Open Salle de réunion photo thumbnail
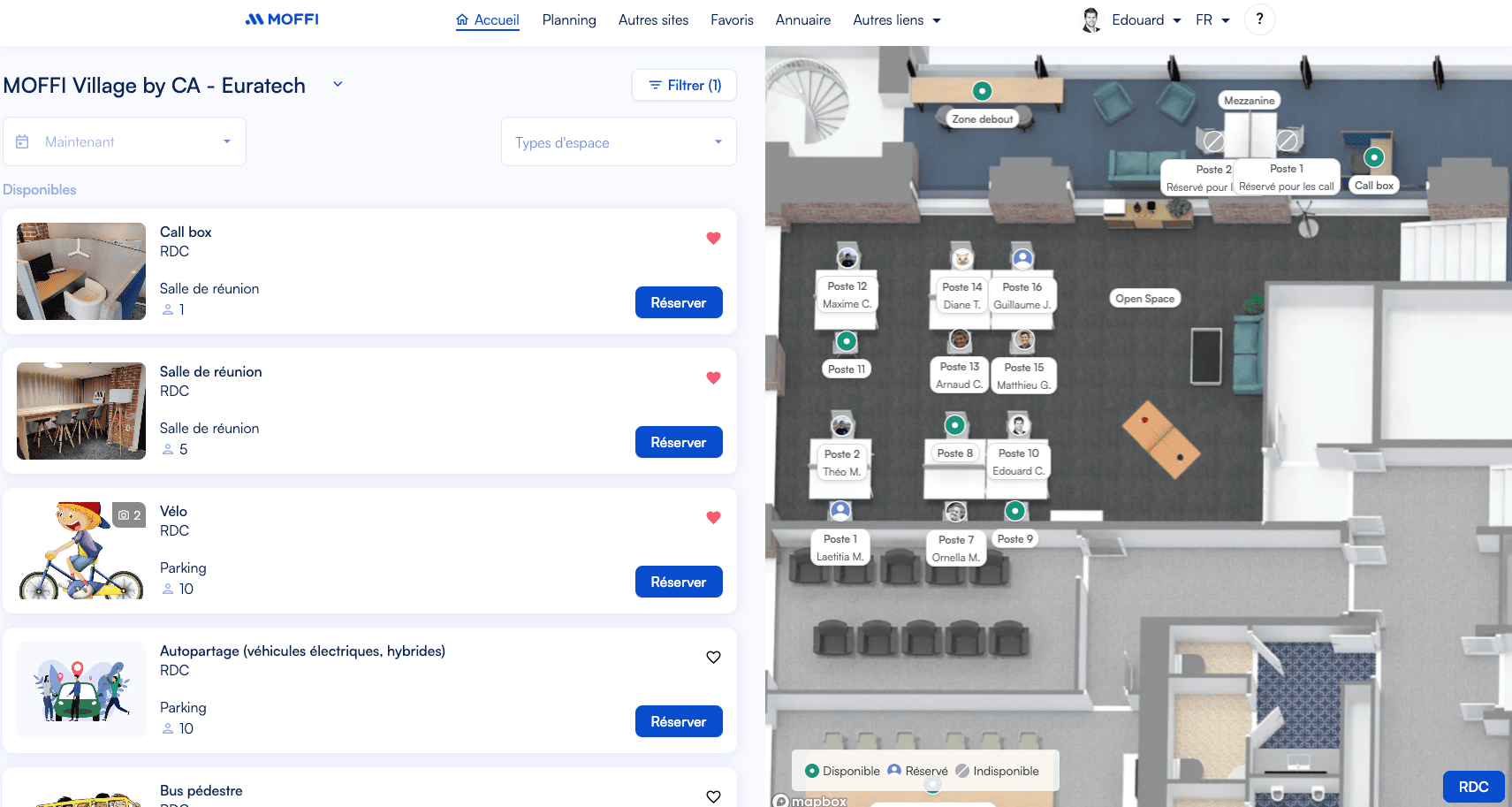Viewport: 1512px width, 807px height. tap(81, 411)
